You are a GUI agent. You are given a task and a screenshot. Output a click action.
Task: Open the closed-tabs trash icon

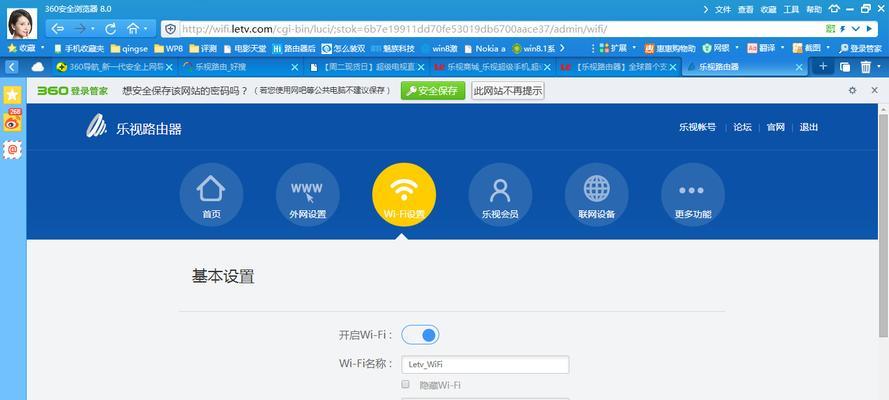pyautogui.click(x=865, y=67)
